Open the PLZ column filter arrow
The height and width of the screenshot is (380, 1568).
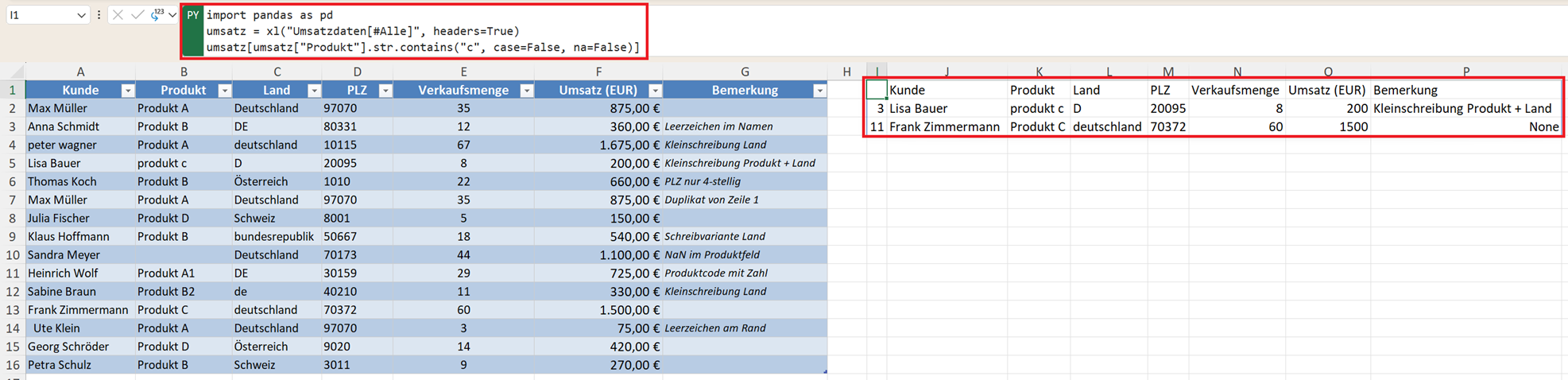pyautogui.click(x=385, y=91)
